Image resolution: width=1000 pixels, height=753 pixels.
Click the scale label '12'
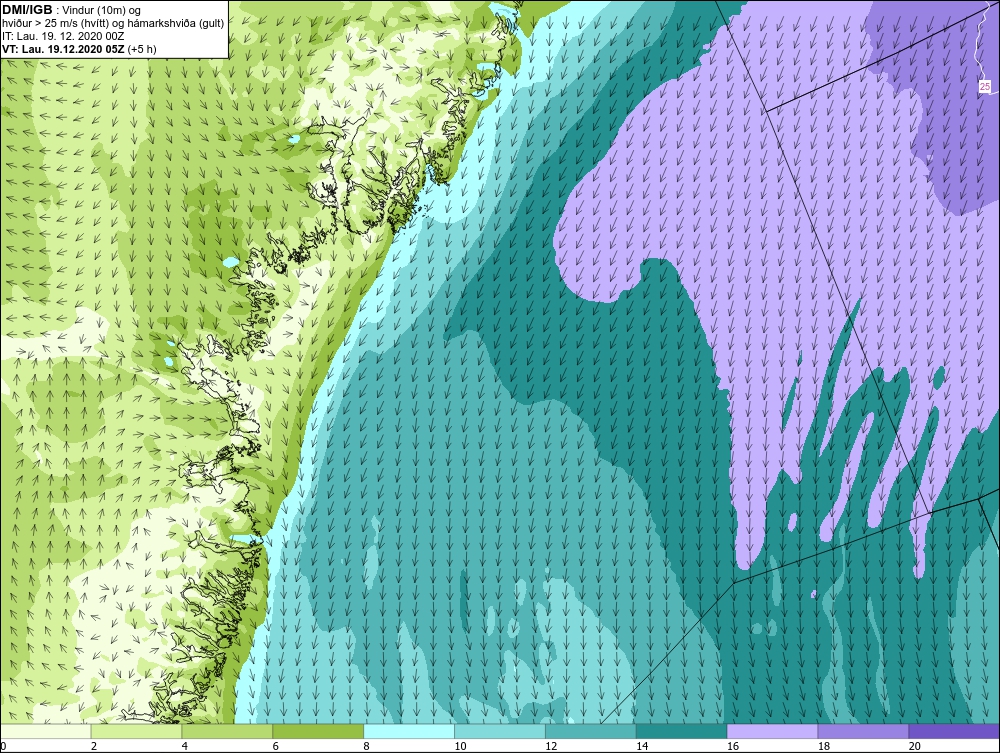tap(551, 746)
